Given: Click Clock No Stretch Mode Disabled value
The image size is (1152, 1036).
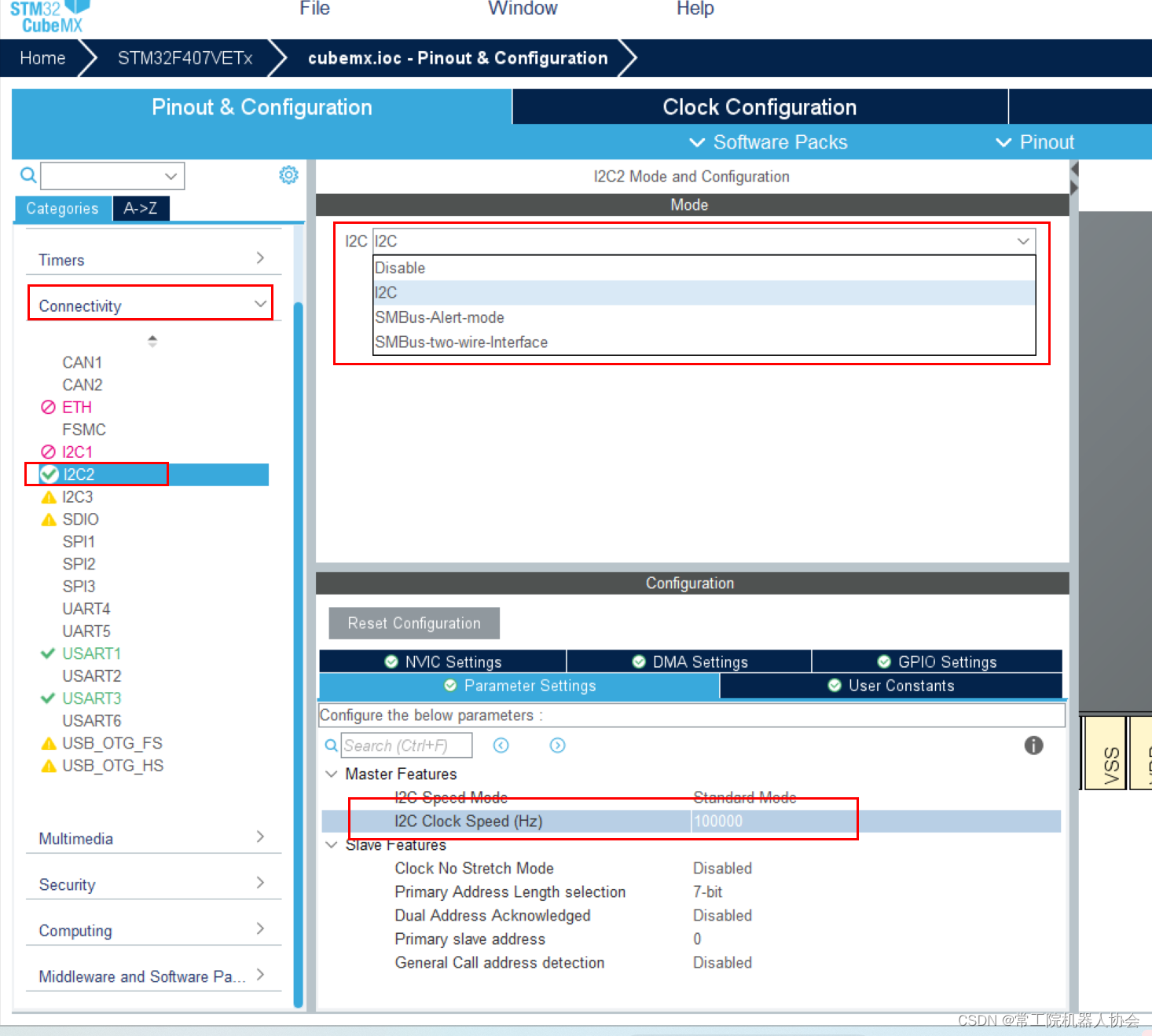Looking at the screenshot, I should 722,868.
